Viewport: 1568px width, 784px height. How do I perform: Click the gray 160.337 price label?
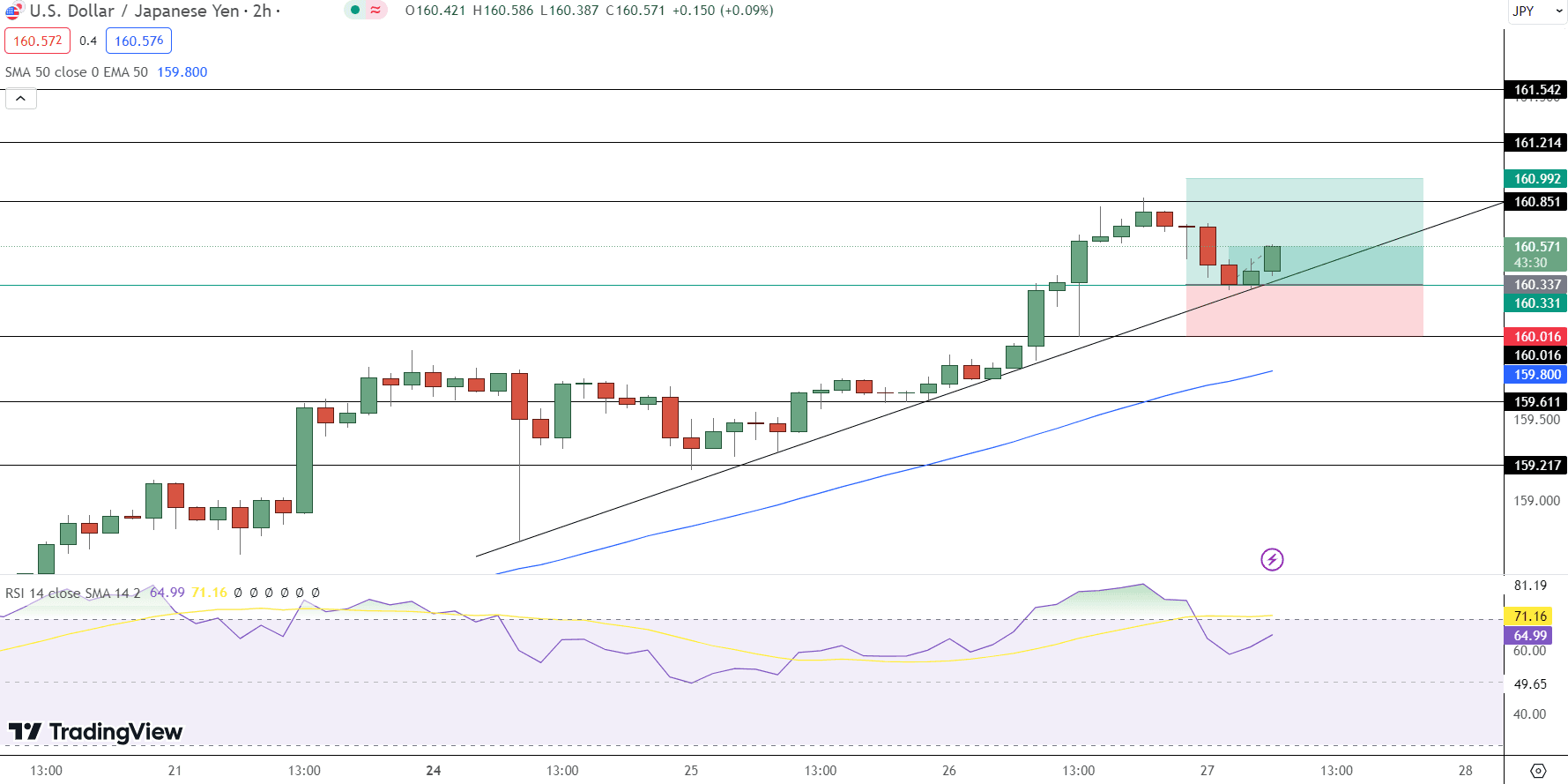pyautogui.click(x=1535, y=285)
